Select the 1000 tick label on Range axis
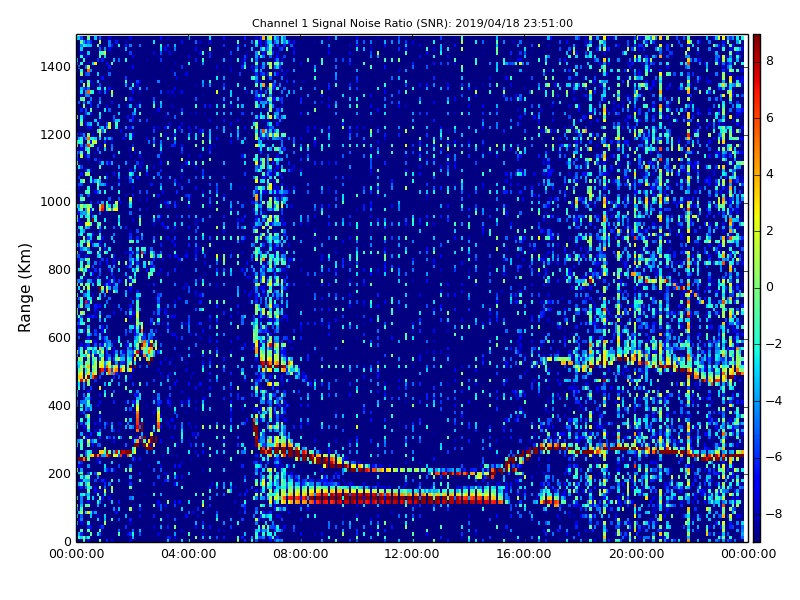 point(56,202)
